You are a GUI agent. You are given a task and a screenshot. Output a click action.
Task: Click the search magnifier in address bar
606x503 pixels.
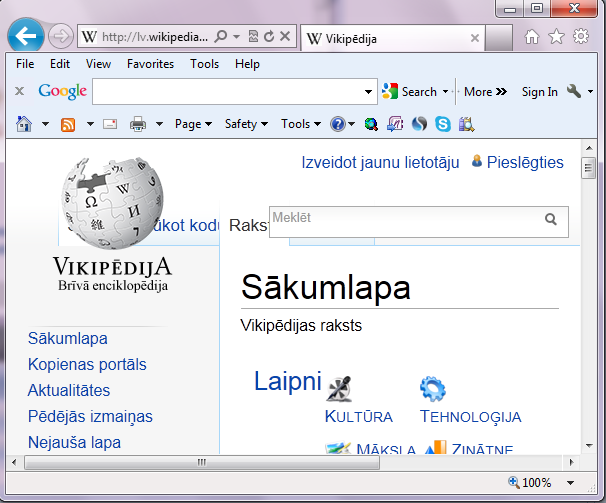click(x=221, y=36)
